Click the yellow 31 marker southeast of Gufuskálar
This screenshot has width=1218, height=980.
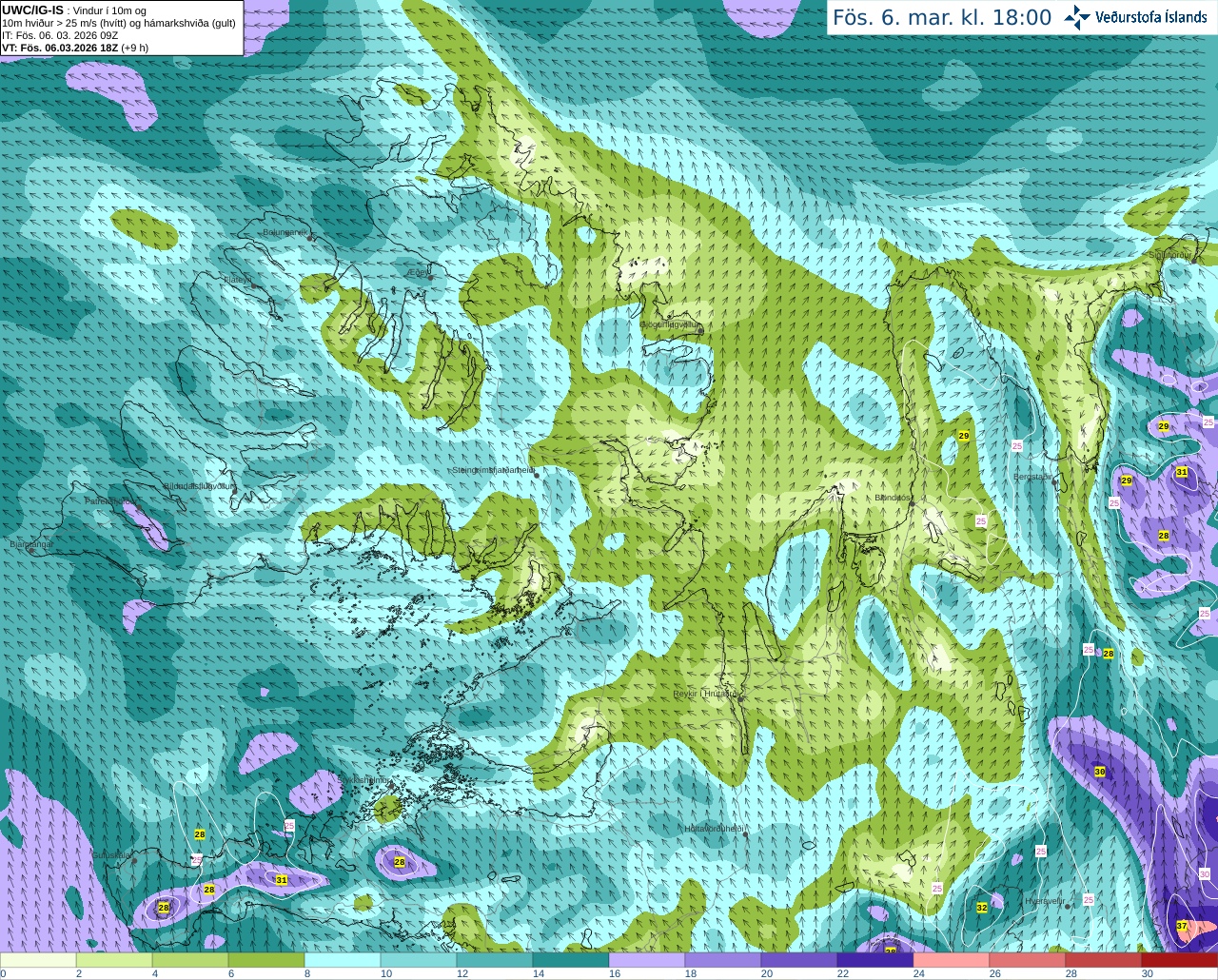click(282, 880)
